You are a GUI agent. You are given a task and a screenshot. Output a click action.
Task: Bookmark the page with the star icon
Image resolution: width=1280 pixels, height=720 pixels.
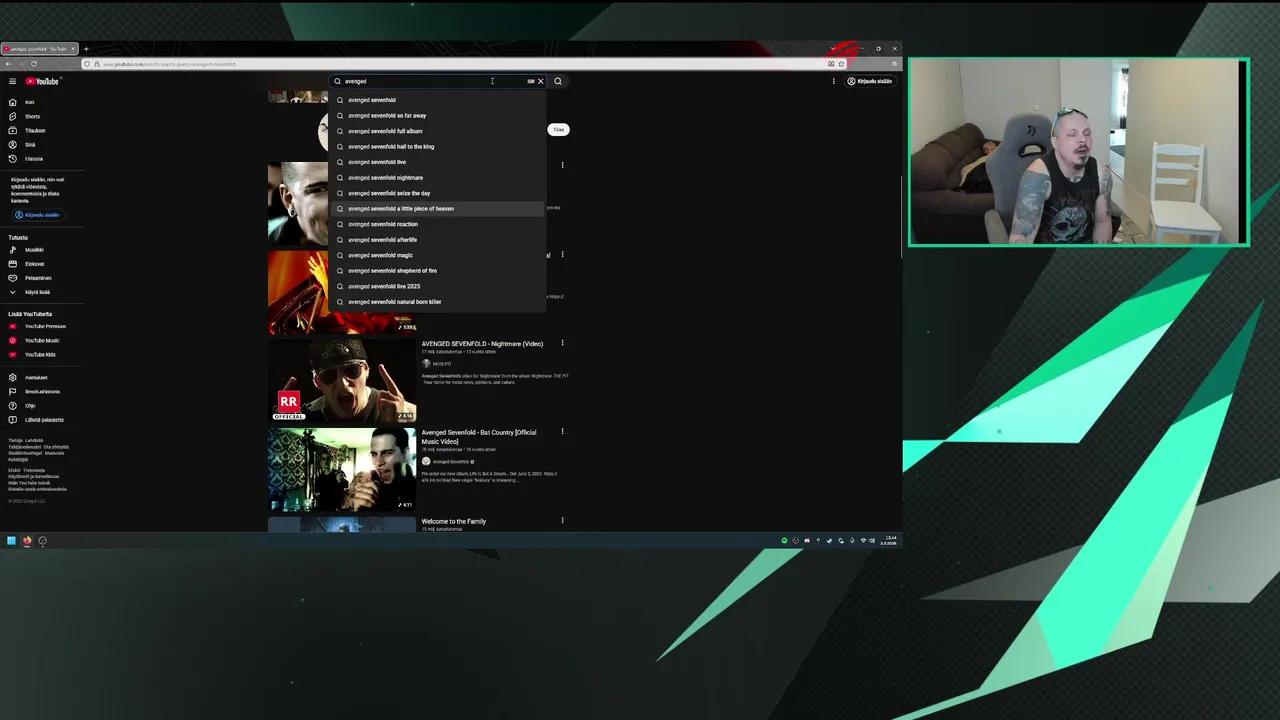click(841, 64)
